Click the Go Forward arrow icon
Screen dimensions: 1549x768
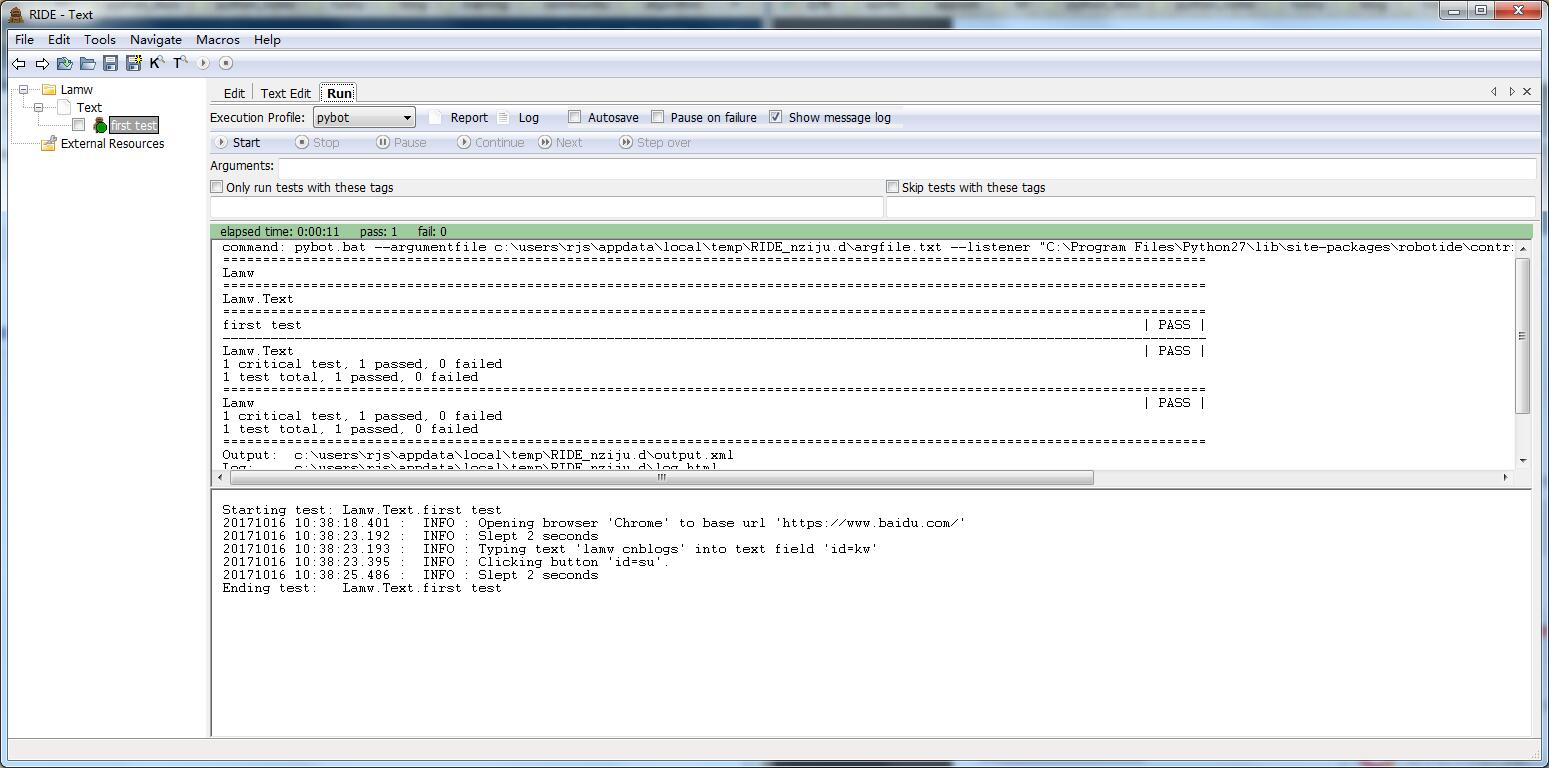pyautogui.click(x=42, y=63)
